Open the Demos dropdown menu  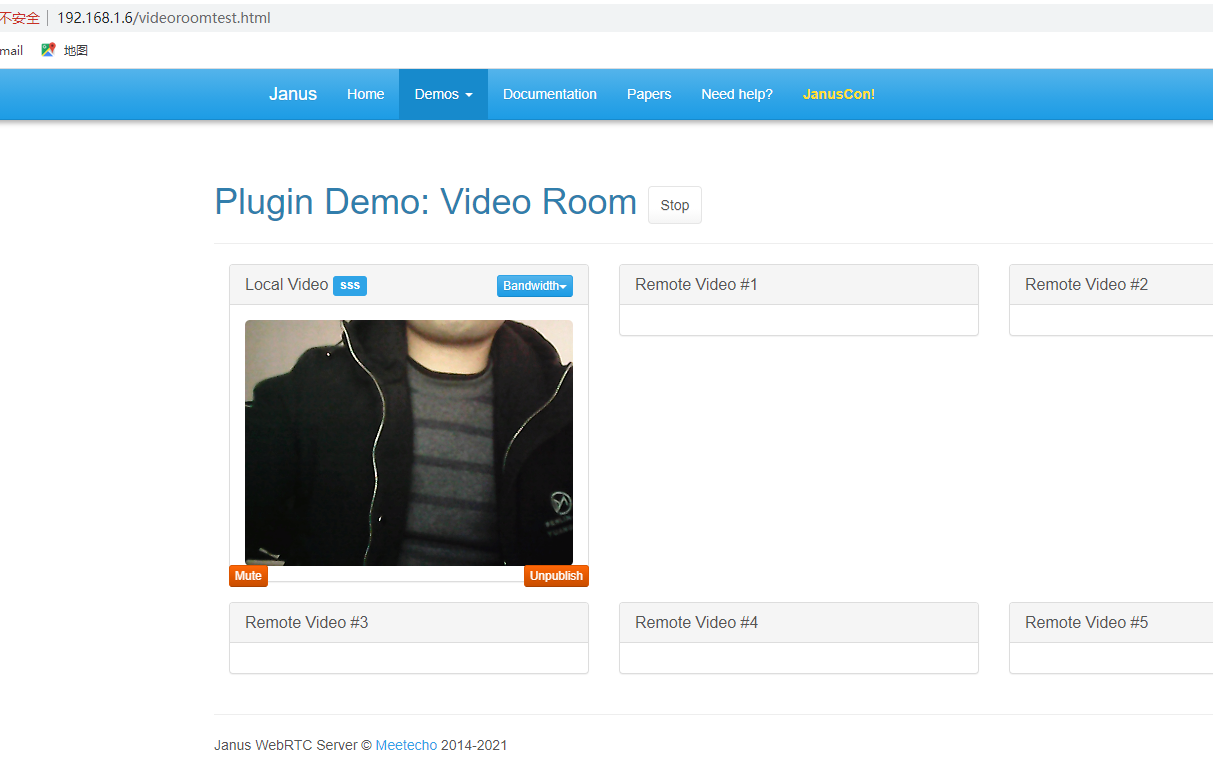pos(443,94)
